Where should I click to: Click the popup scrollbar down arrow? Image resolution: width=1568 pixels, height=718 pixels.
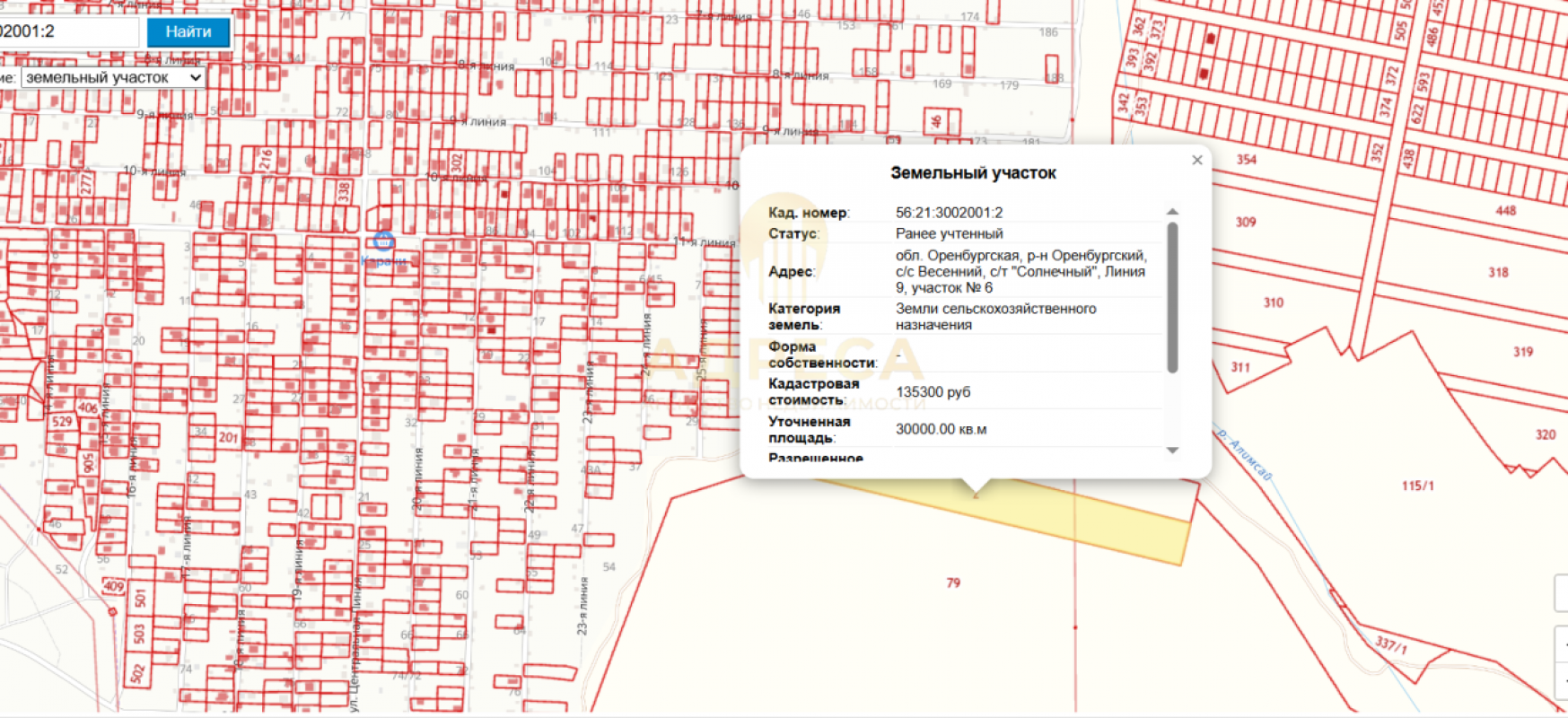click(x=1172, y=451)
